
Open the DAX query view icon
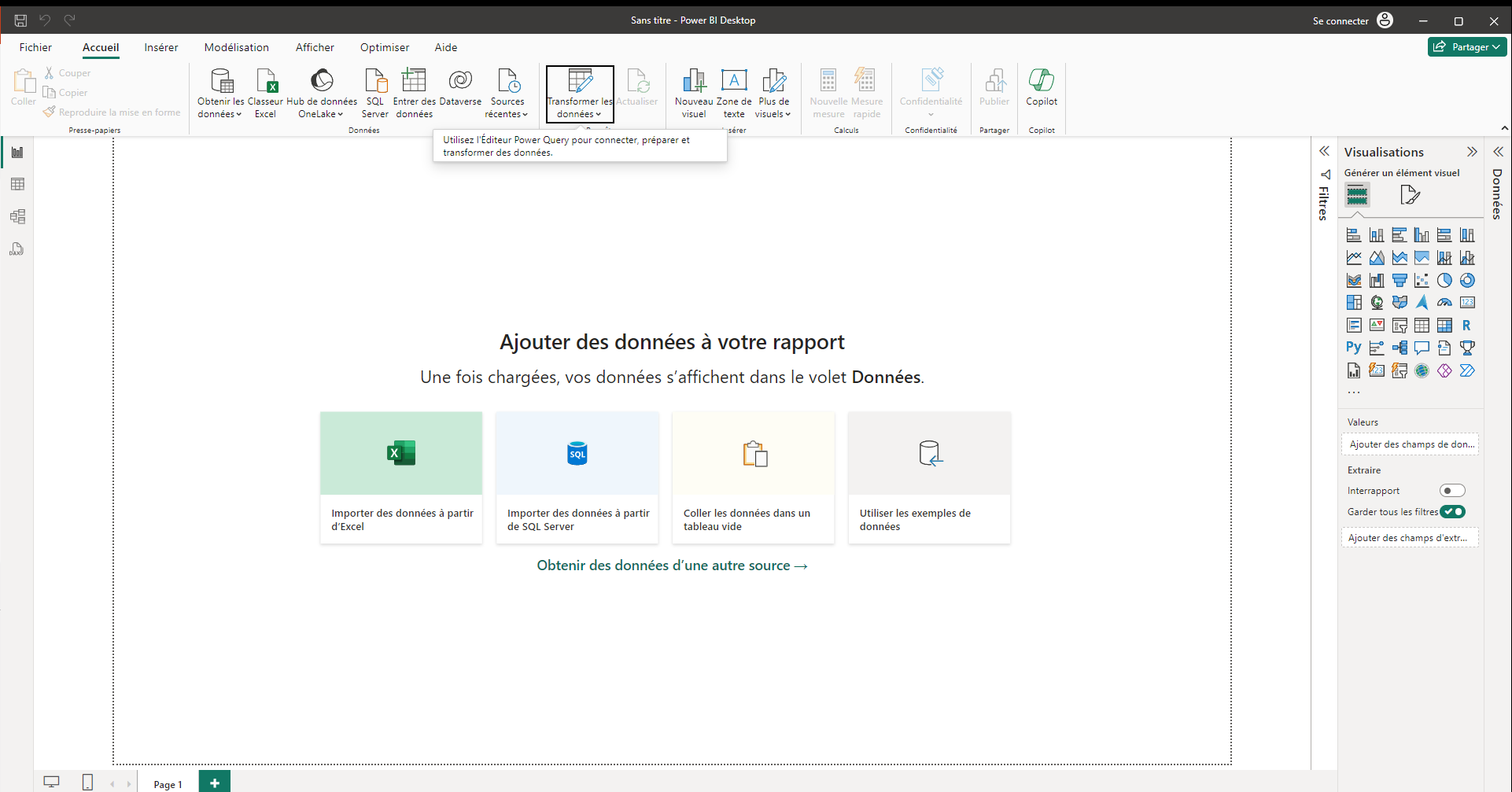[17, 249]
